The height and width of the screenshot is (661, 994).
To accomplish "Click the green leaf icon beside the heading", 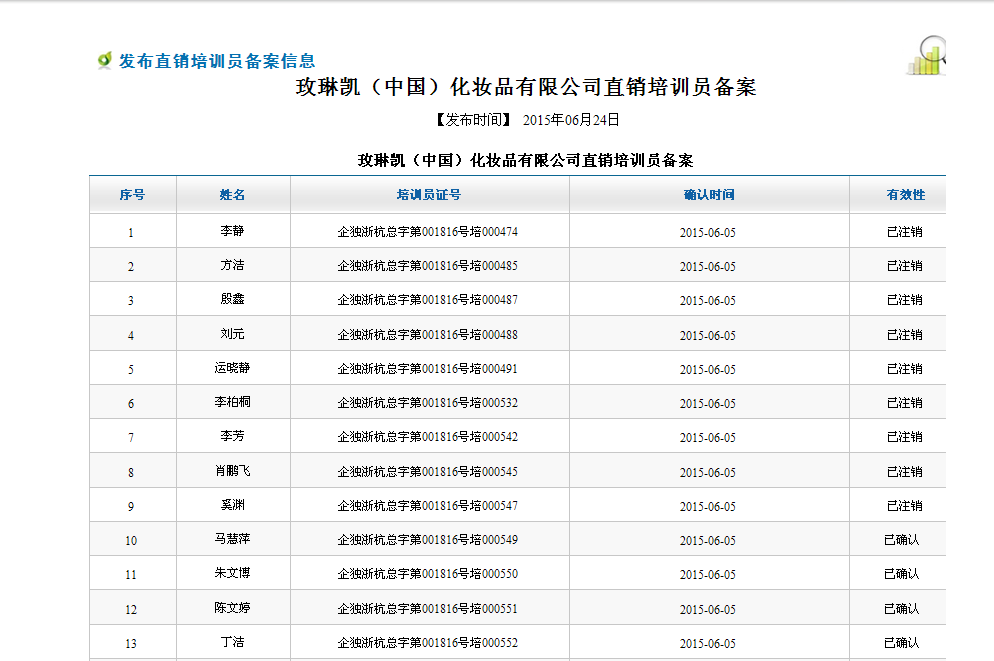I will pyautogui.click(x=104, y=61).
